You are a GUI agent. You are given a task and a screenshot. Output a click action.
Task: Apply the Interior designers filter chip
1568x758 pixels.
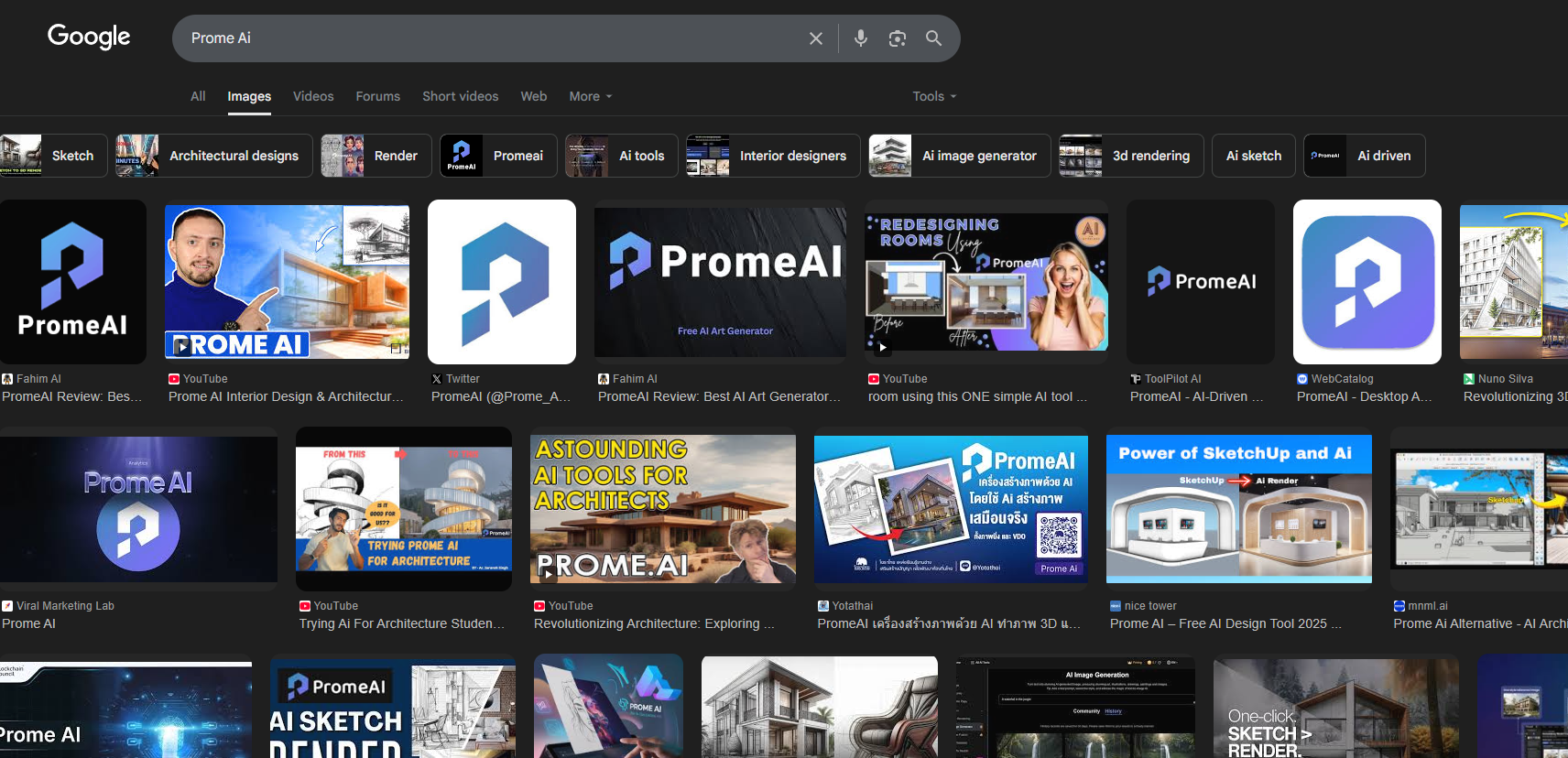(x=773, y=156)
